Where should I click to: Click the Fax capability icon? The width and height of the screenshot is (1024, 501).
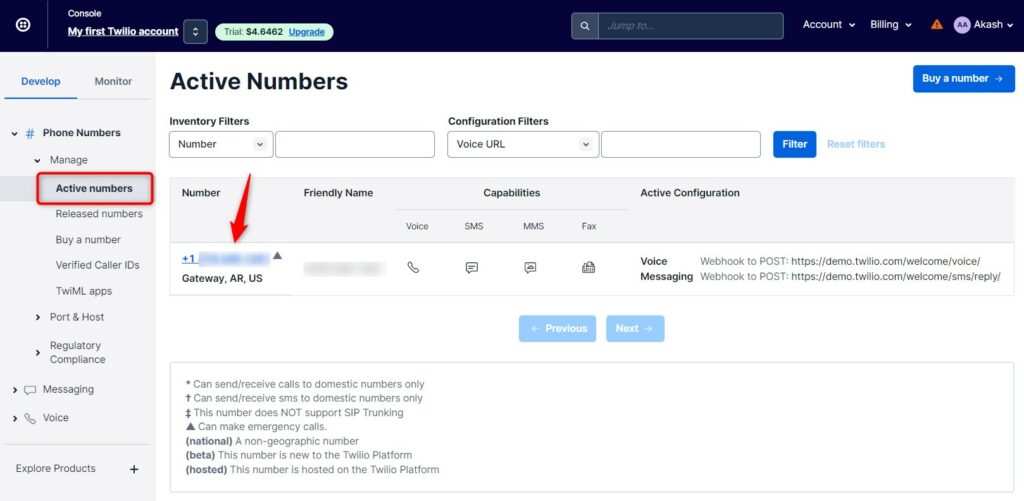click(588, 267)
